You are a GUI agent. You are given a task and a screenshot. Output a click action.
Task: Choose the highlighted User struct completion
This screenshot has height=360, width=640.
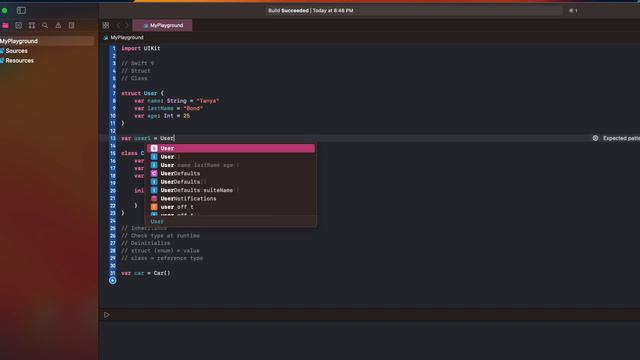click(x=231, y=148)
